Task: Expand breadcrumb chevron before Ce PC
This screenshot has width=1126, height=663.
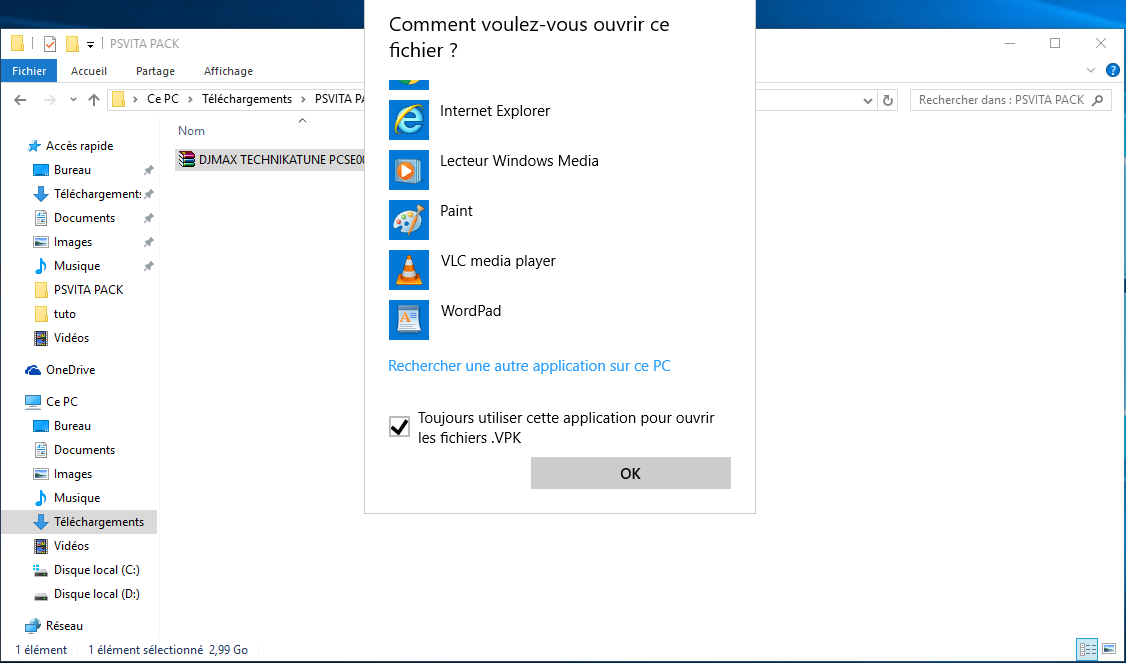Action: coord(136,99)
